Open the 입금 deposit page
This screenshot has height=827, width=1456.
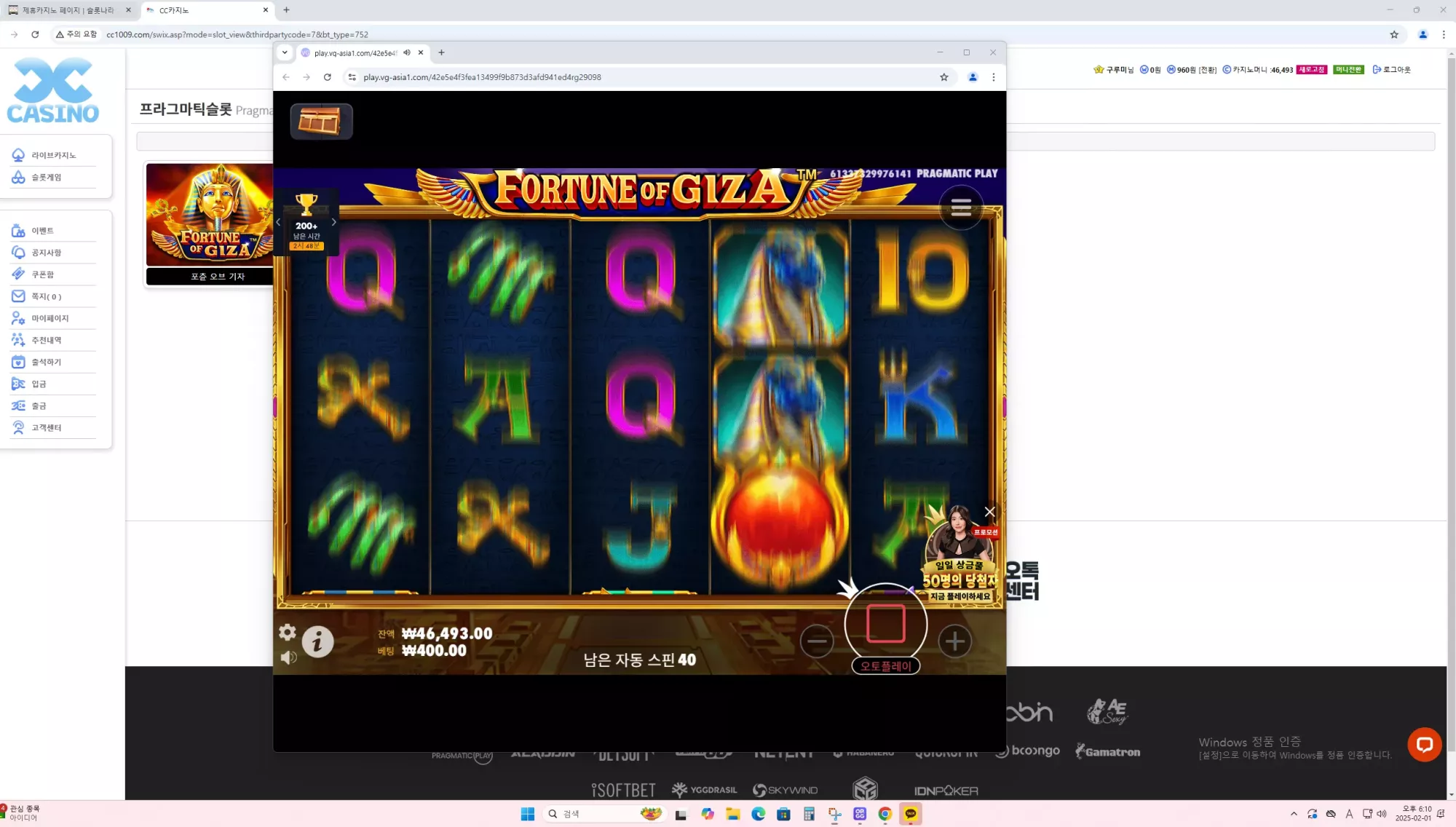53,384
